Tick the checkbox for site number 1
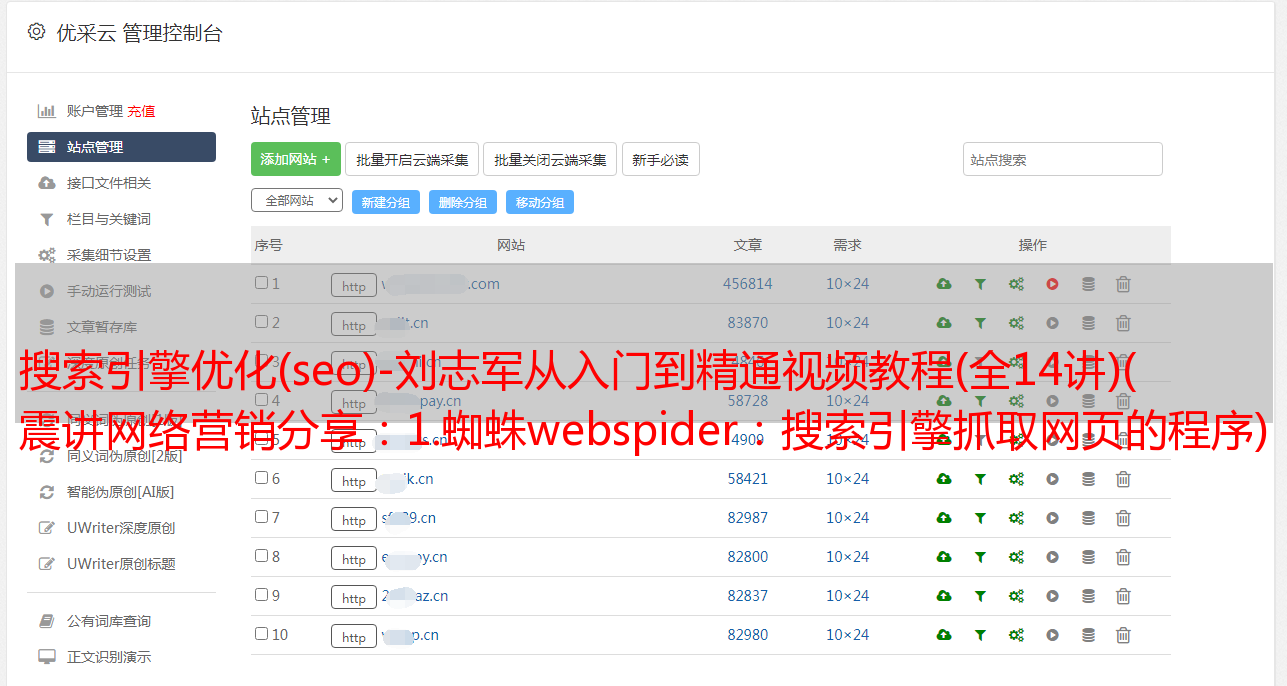 tap(261, 283)
